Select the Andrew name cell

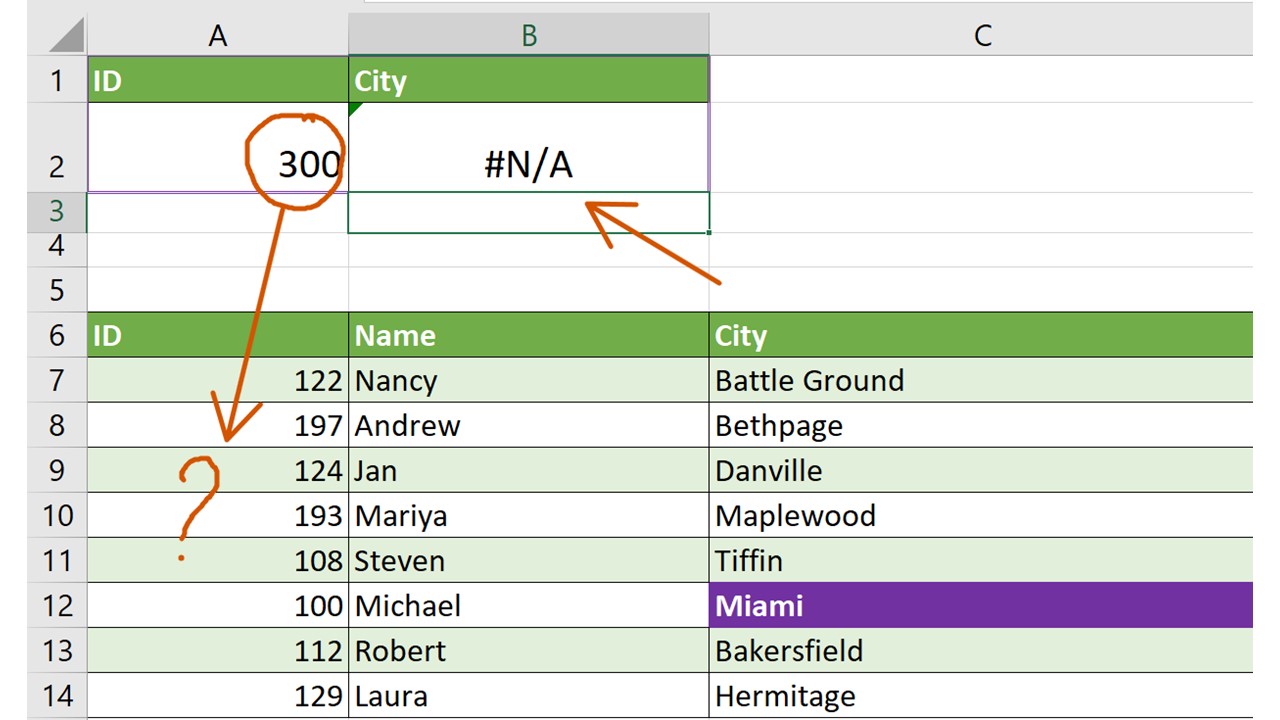[x=529, y=425]
